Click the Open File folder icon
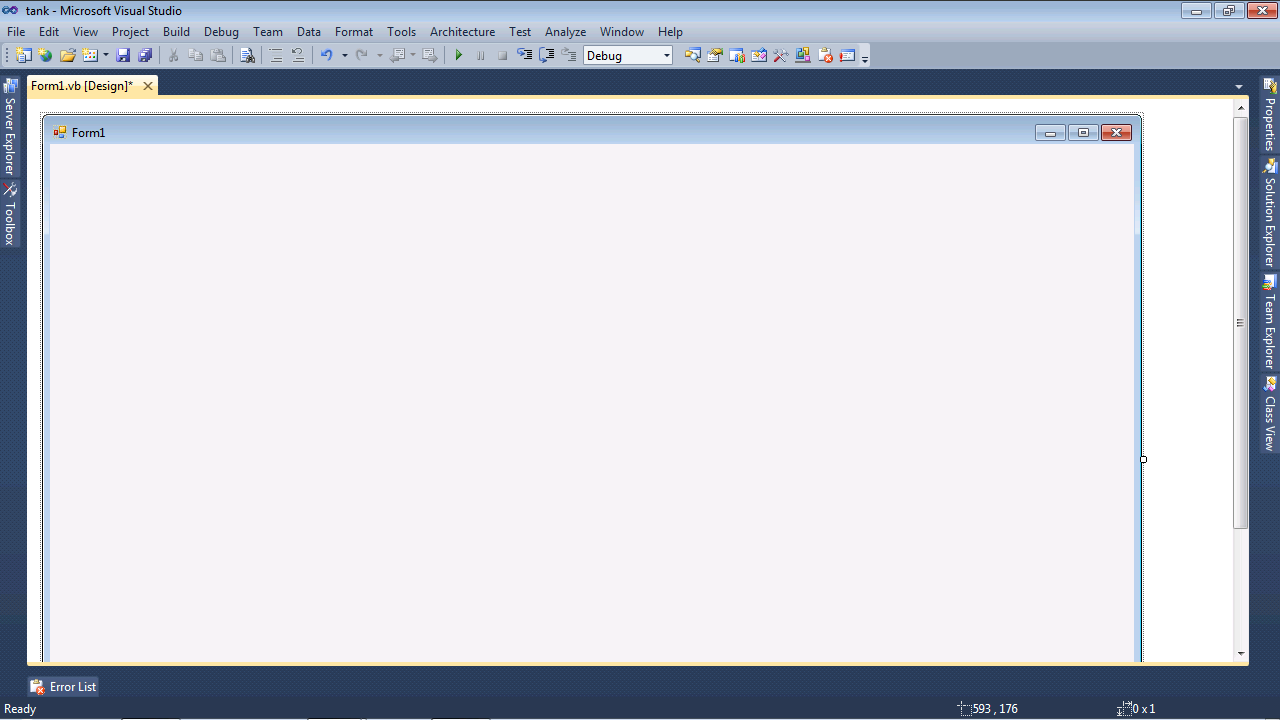The height and width of the screenshot is (720, 1280). tap(68, 56)
